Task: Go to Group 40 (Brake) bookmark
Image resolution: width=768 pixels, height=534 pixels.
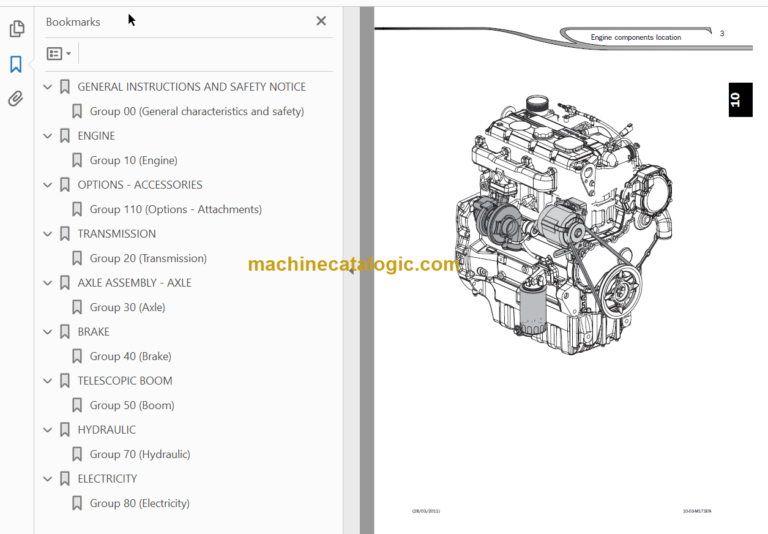Action: [130, 356]
